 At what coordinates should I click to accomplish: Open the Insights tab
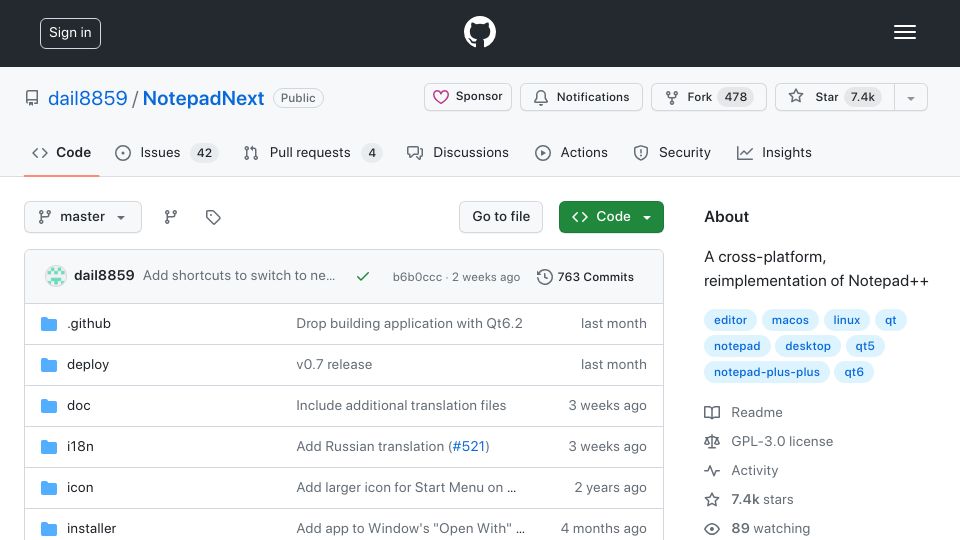[x=774, y=152]
